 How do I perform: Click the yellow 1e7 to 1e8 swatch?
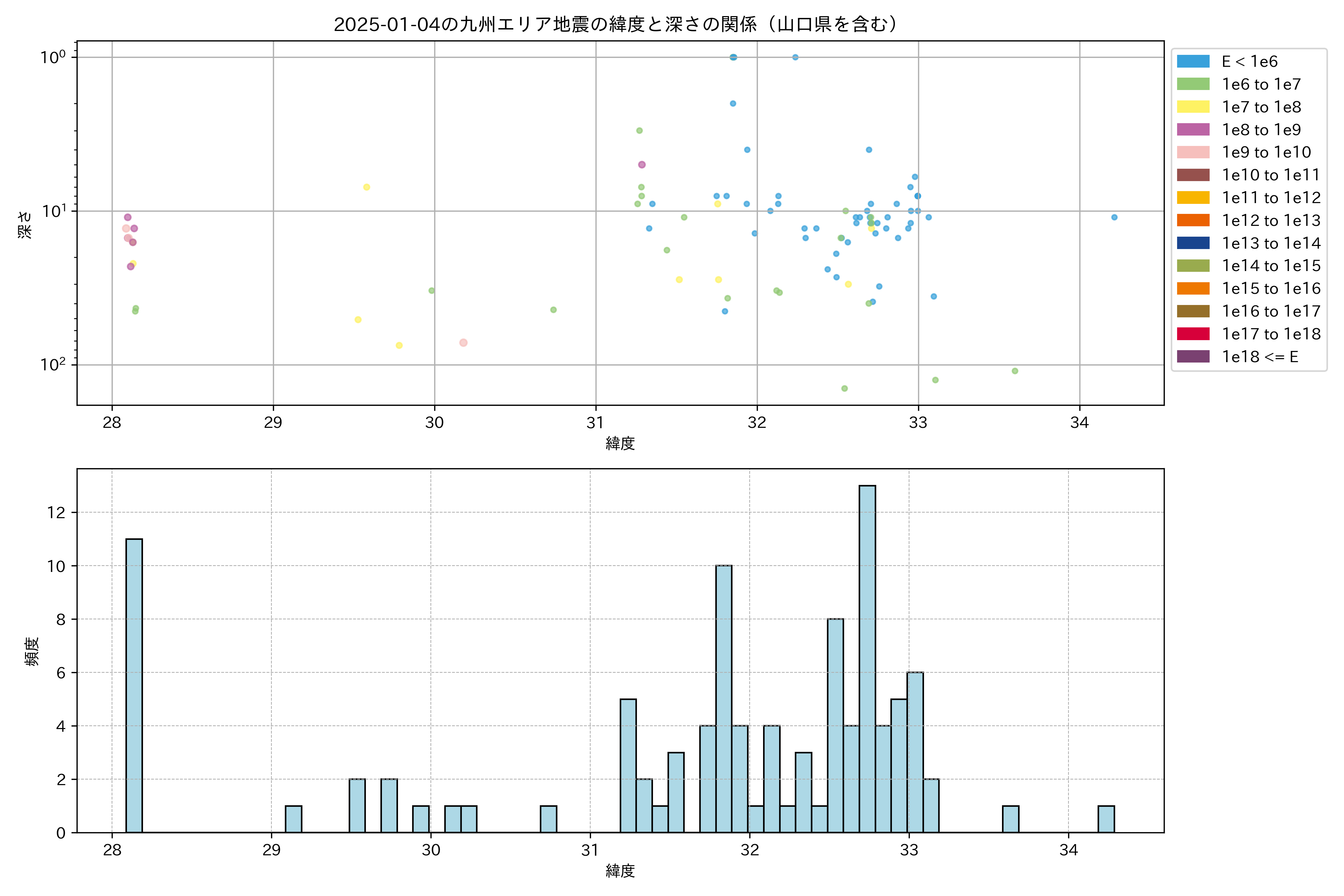pyautogui.click(x=1193, y=107)
